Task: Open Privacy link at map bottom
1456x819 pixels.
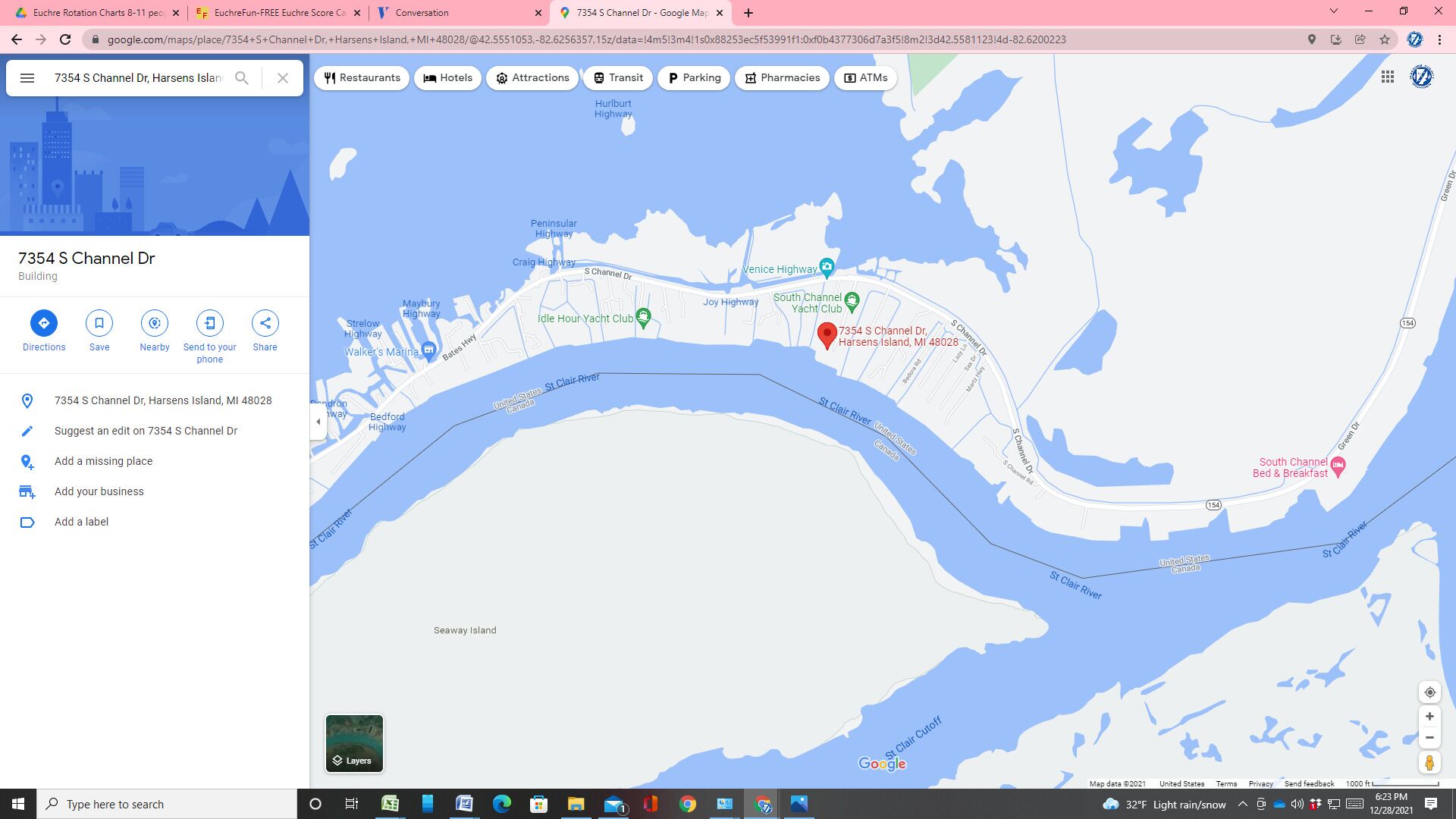Action: 1260,783
